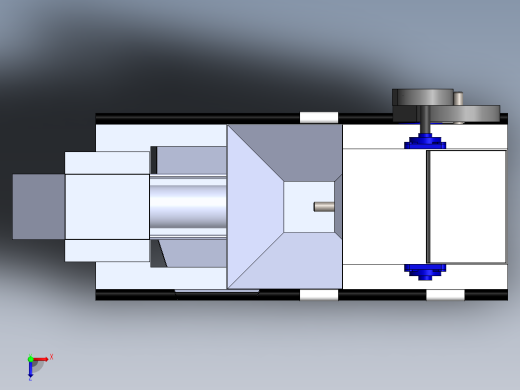The width and height of the screenshot is (520, 390).
Task: Click the green Y axis dot of the triad
Action: click(30, 359)
